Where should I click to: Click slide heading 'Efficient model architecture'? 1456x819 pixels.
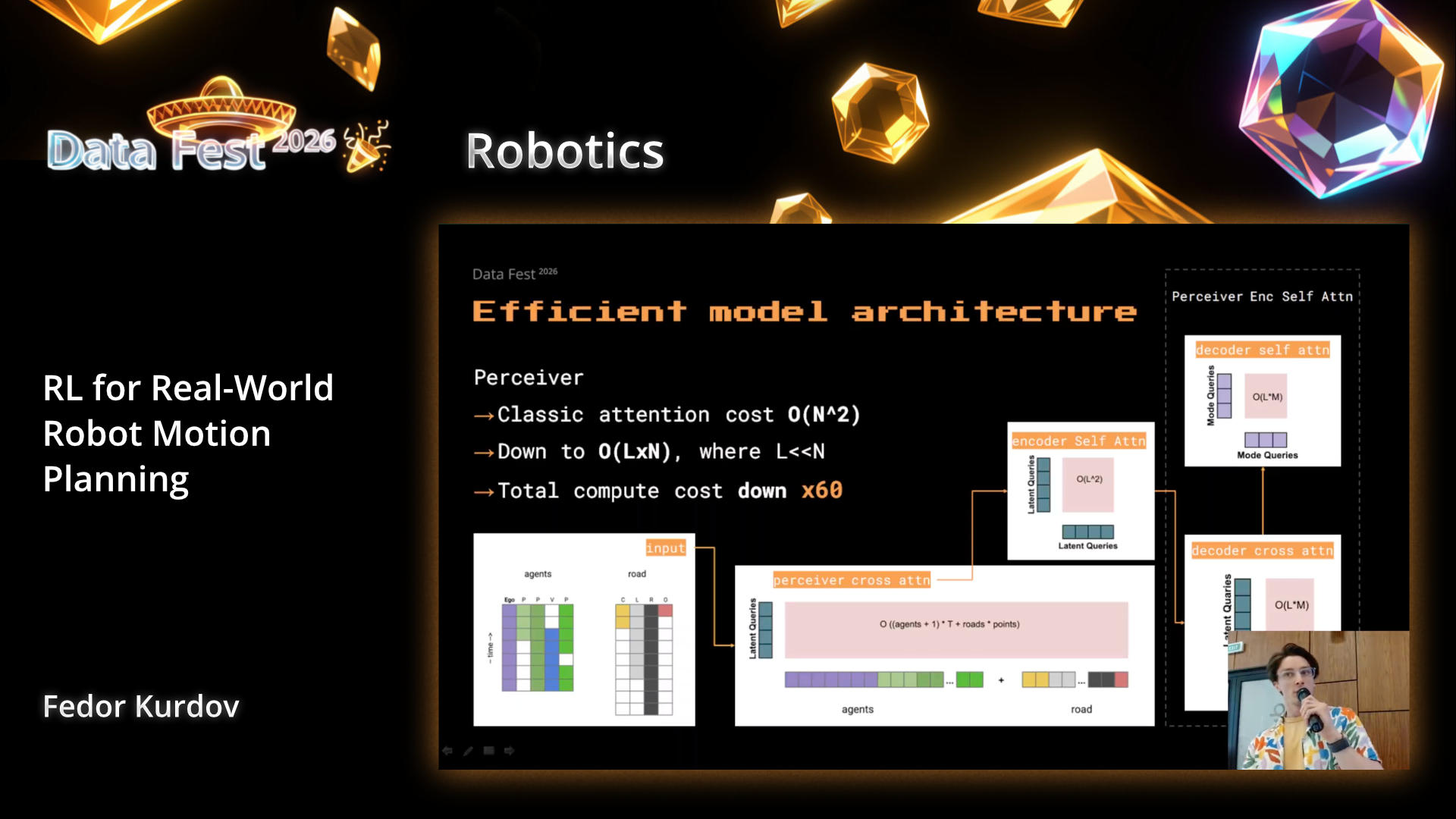click(x=805, y=312)
